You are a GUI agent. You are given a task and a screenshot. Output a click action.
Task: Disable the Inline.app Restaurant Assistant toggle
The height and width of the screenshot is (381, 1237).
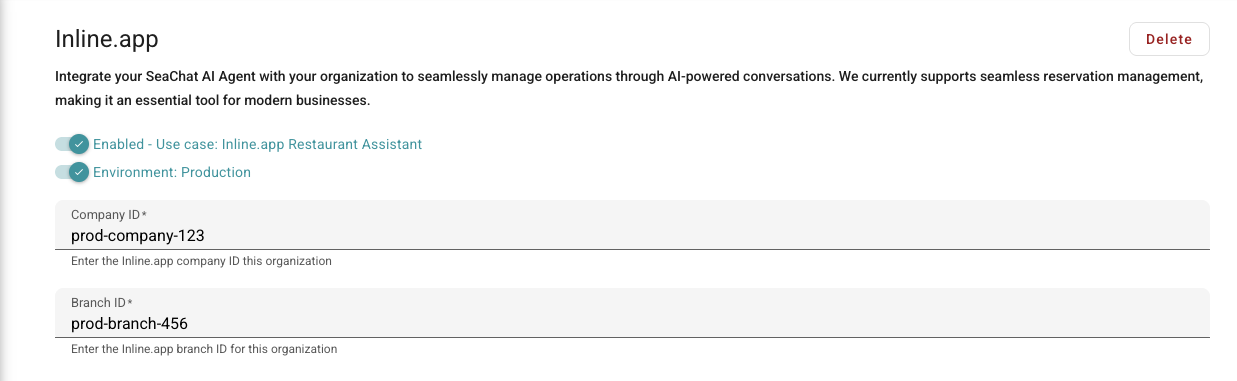73,144
